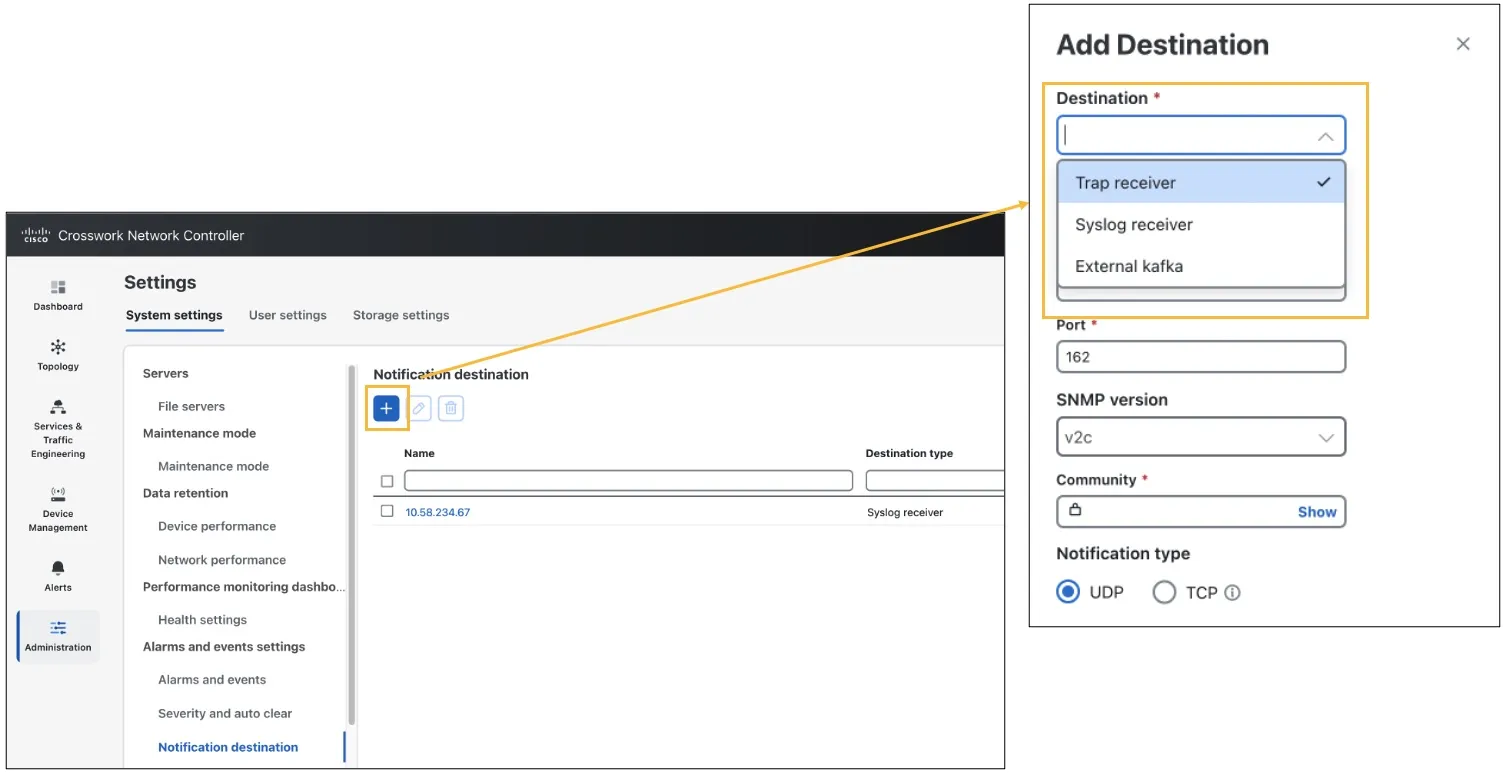The width and height of the screenshot is (1503, 773).
Task: Click the settings sidebar scrollbar
Action: pyautogui.click(x=351, y=545)
